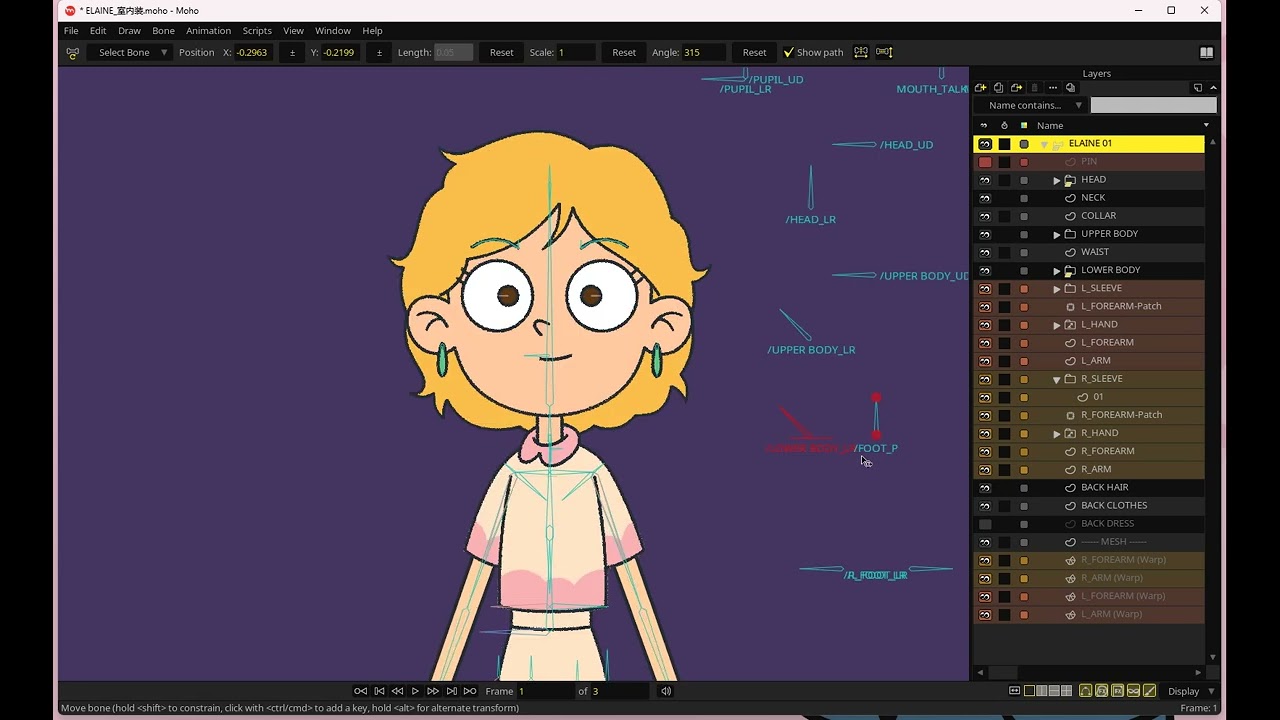Hide the NECK layer
Screen dimensions: 1280x720
click(x=985, y=198)
